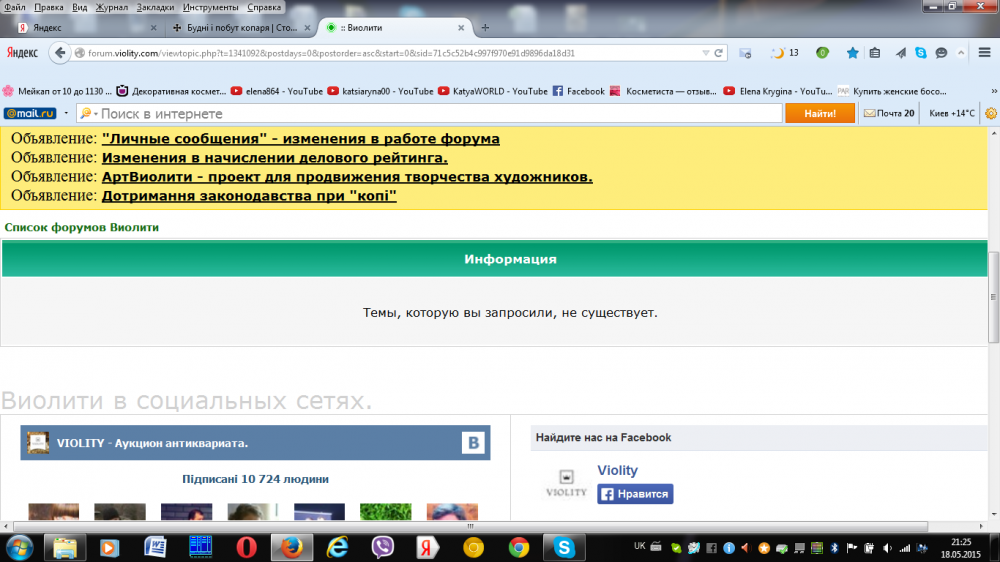Click the Bluetooth tray icon
Screen dimensions: 1000x562
click(834, 548)
